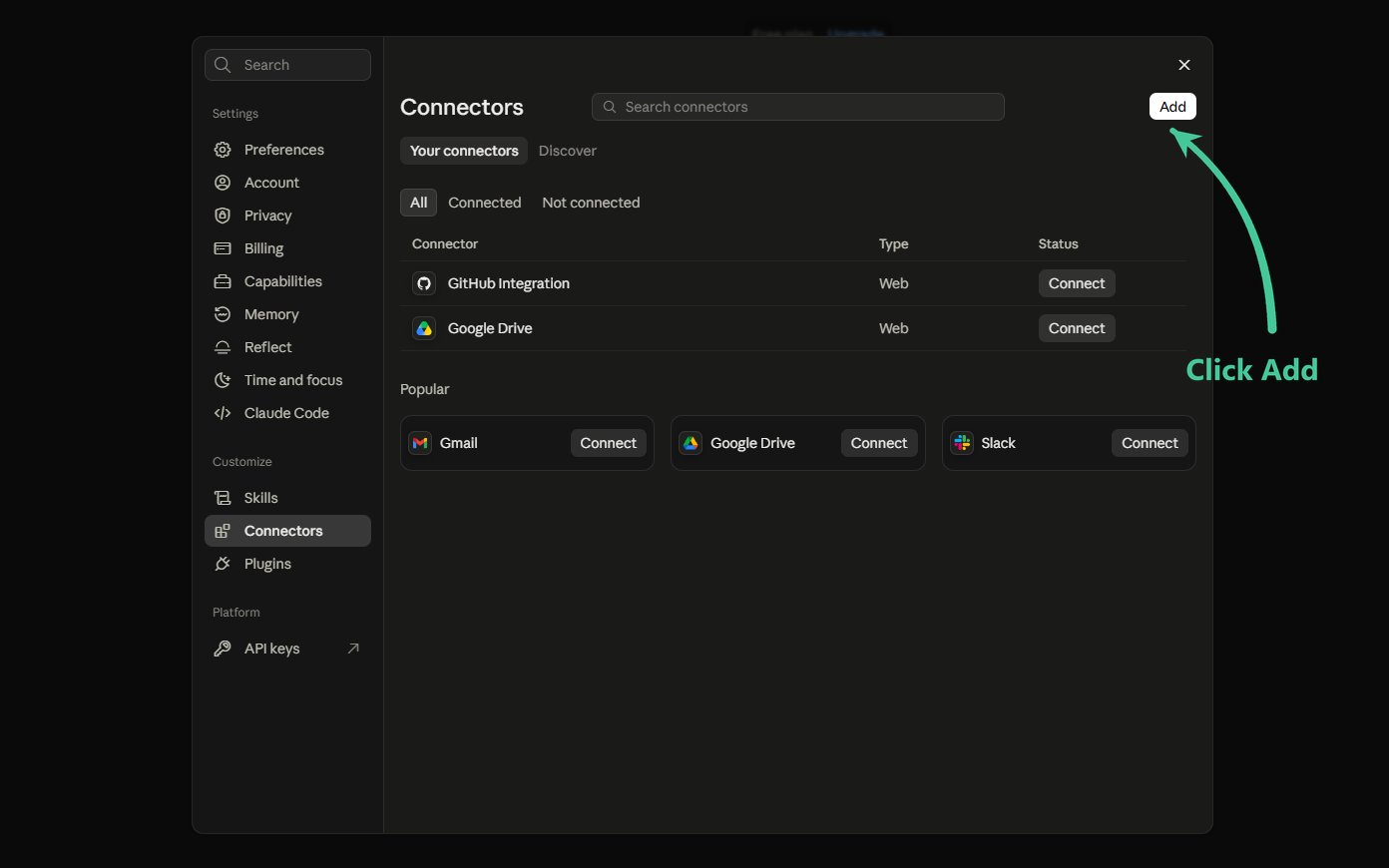
Task: Open Capabilities settings page
Action: 287,281
